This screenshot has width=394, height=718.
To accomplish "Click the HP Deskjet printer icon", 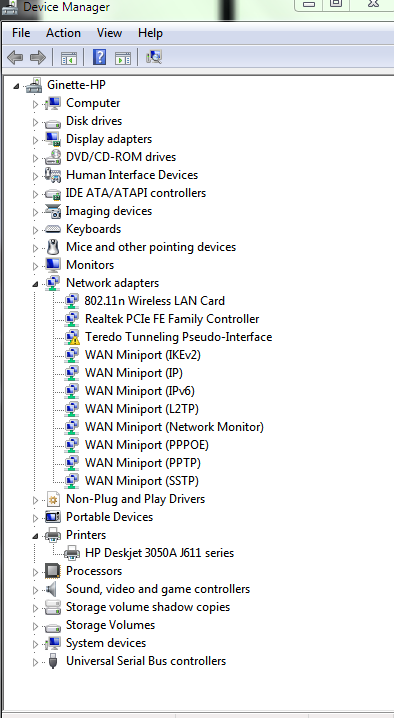I will pos(72,553).
